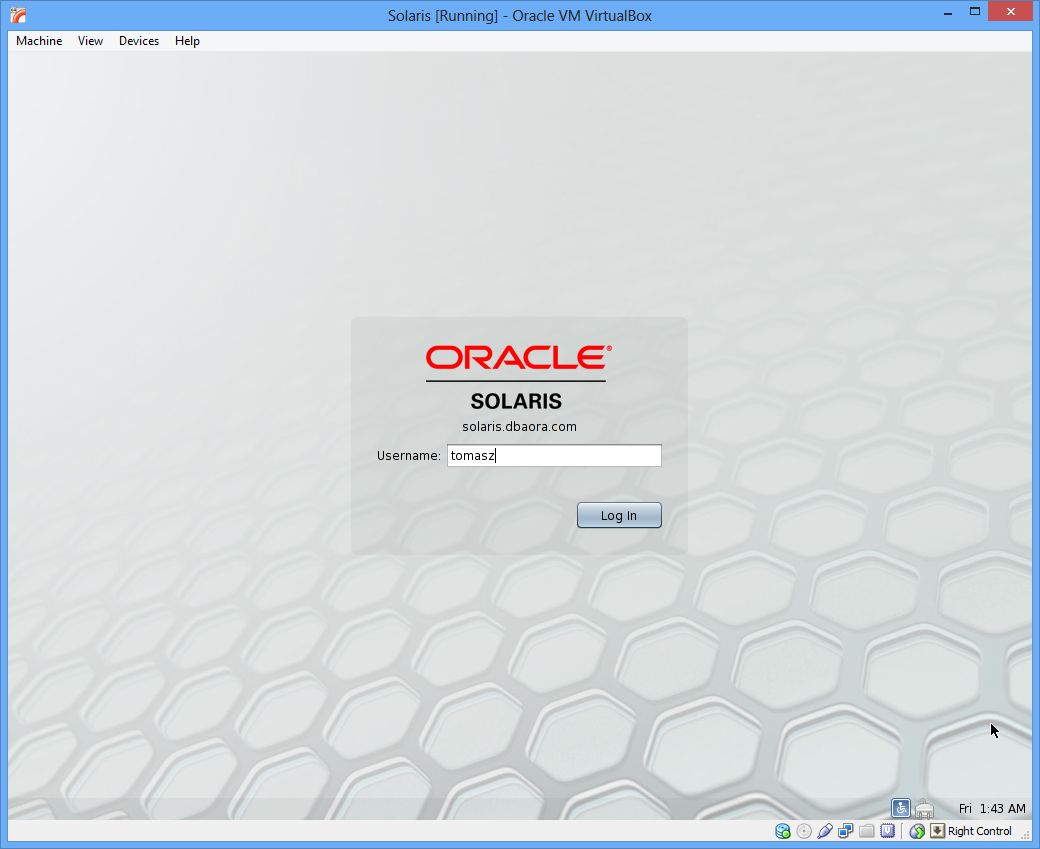
Task: Click into the Username input field
Action: [x=554, y=456]
